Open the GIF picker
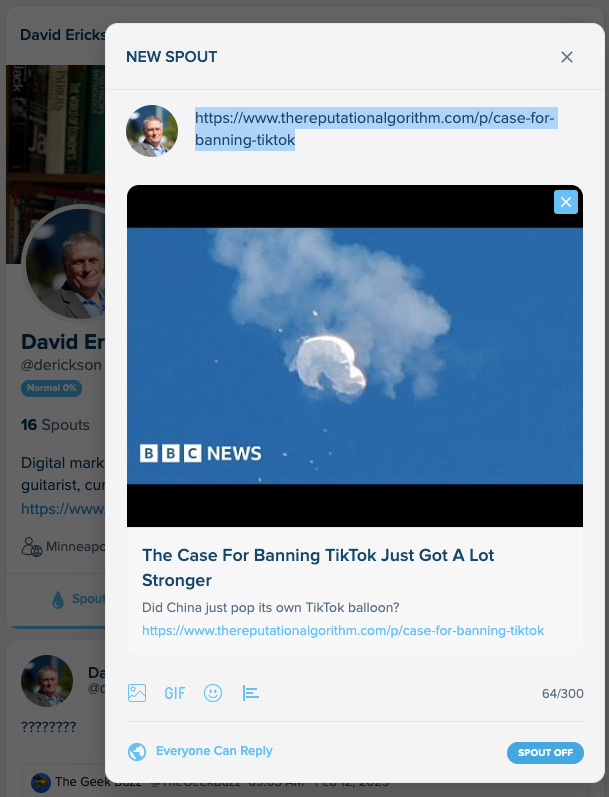This screenshot has width=609, height=797. (174, 693)
